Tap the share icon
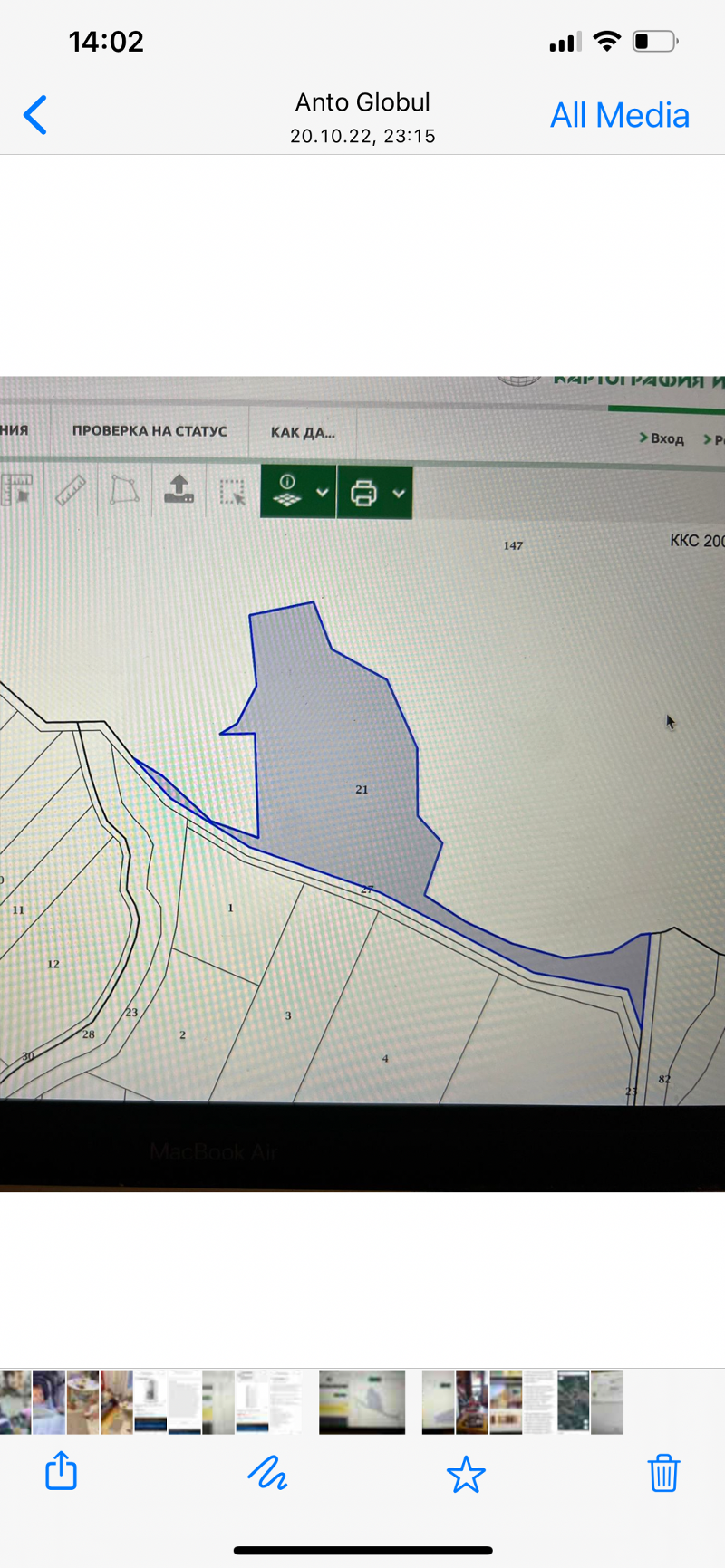This screenshot has height=1568, width=725. (61, 1471)
